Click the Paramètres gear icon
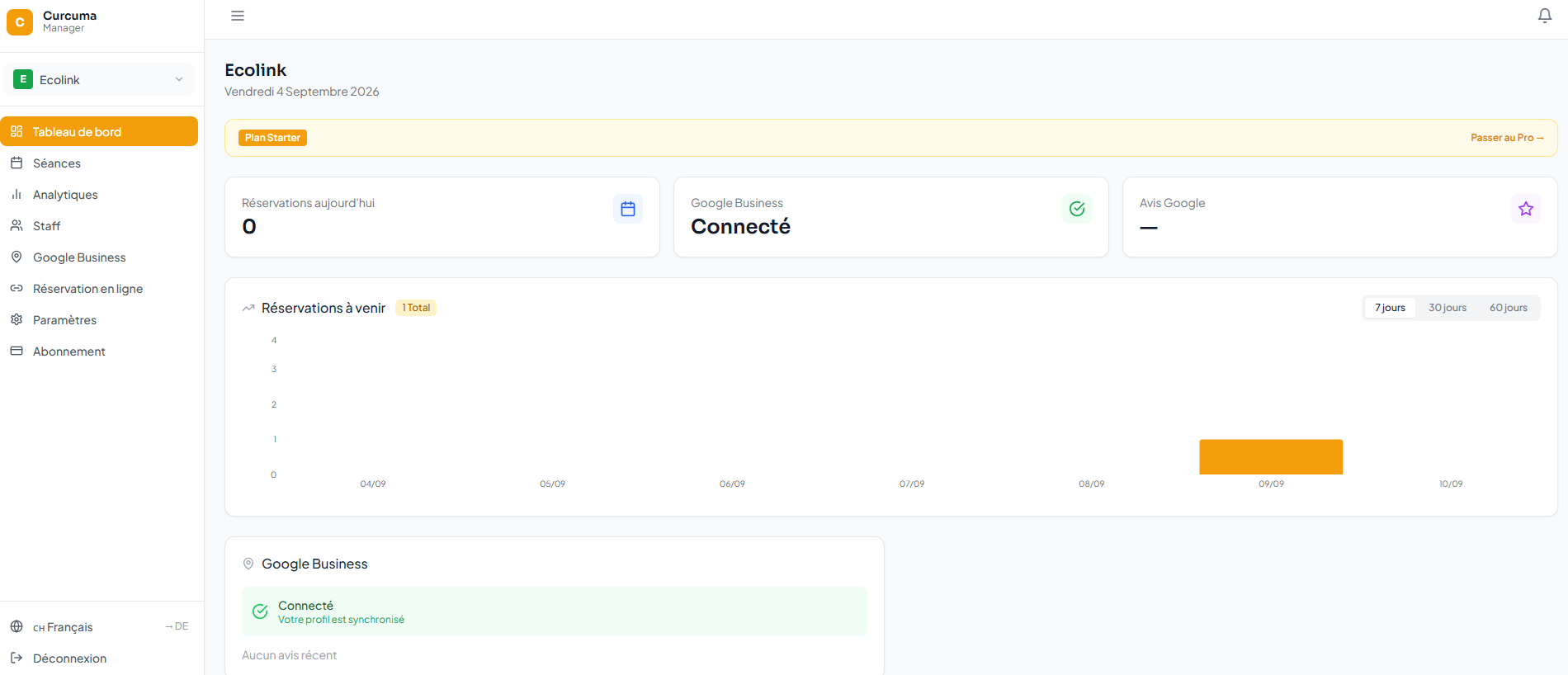 click(17, 320)
